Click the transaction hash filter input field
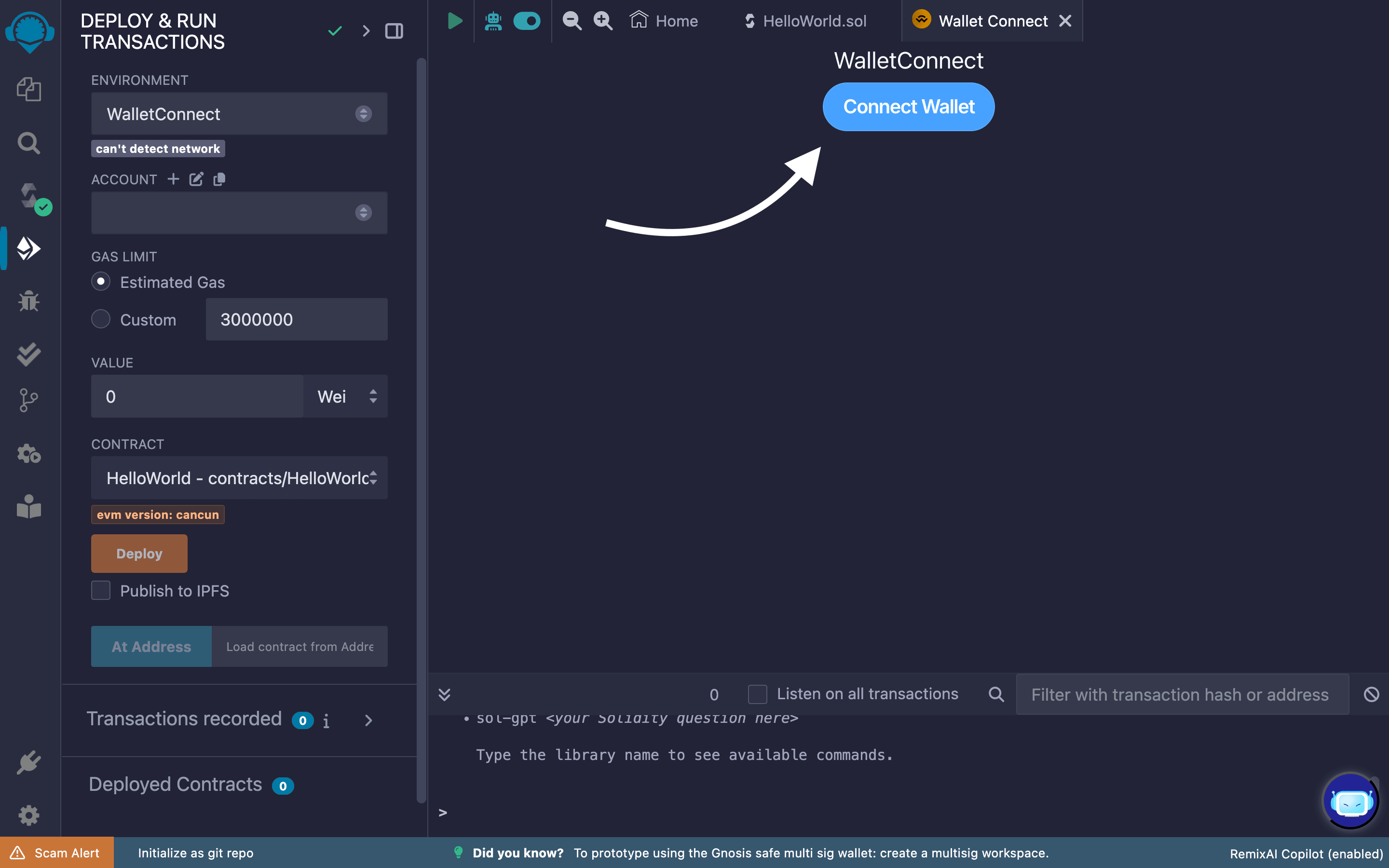Viewport: 1389px width, 868px height. tap(1181, 694)
